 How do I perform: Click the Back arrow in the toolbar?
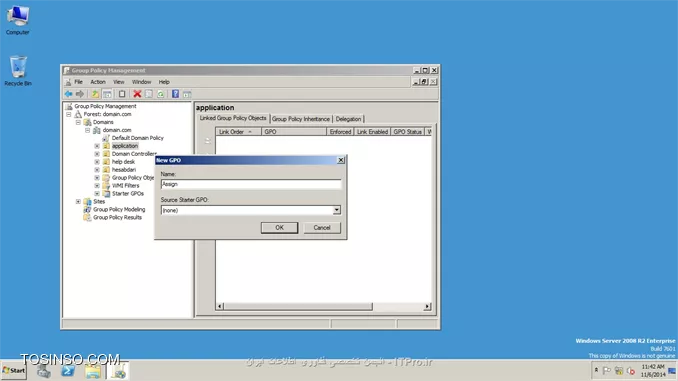68,94
